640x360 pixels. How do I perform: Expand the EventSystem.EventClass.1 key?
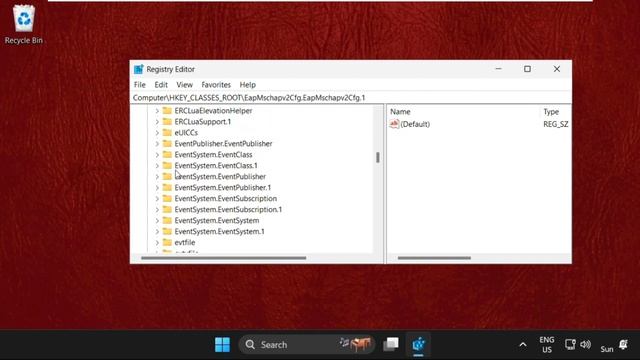[x=157, y=166]
